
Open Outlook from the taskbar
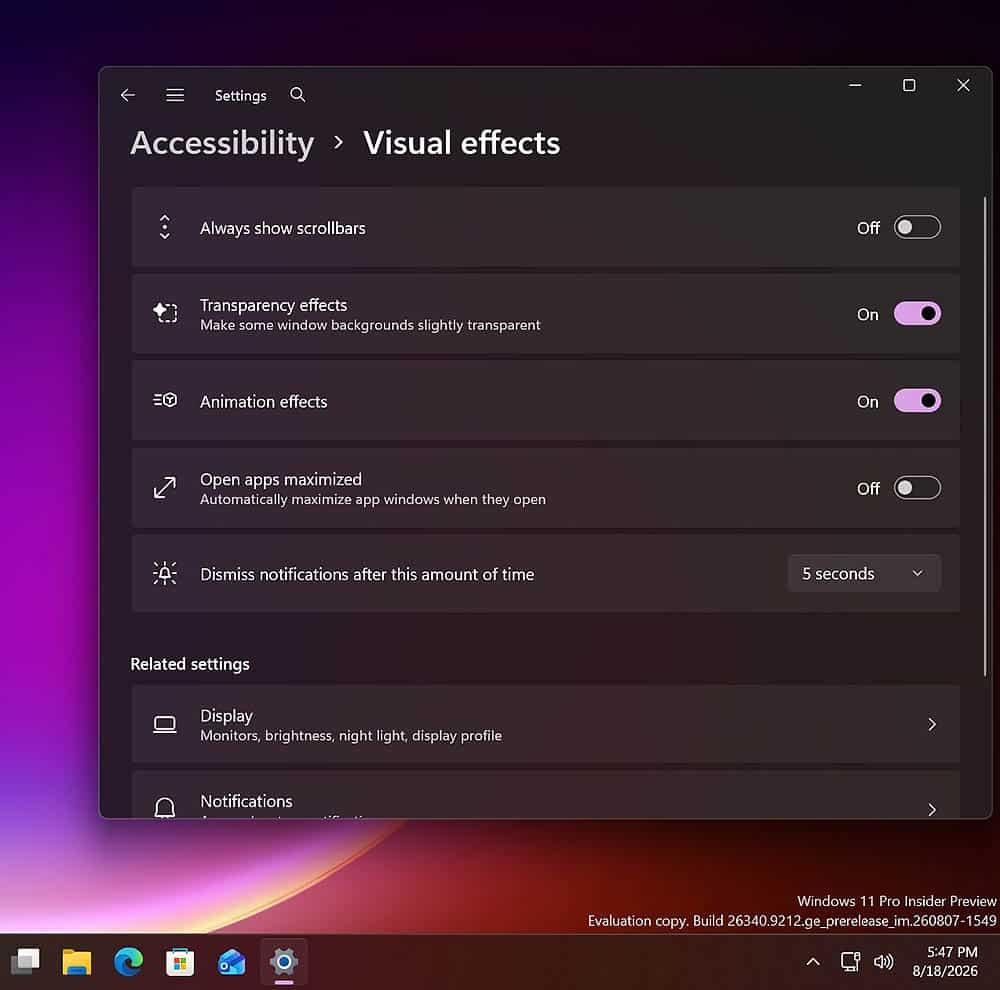coord(232,962)
